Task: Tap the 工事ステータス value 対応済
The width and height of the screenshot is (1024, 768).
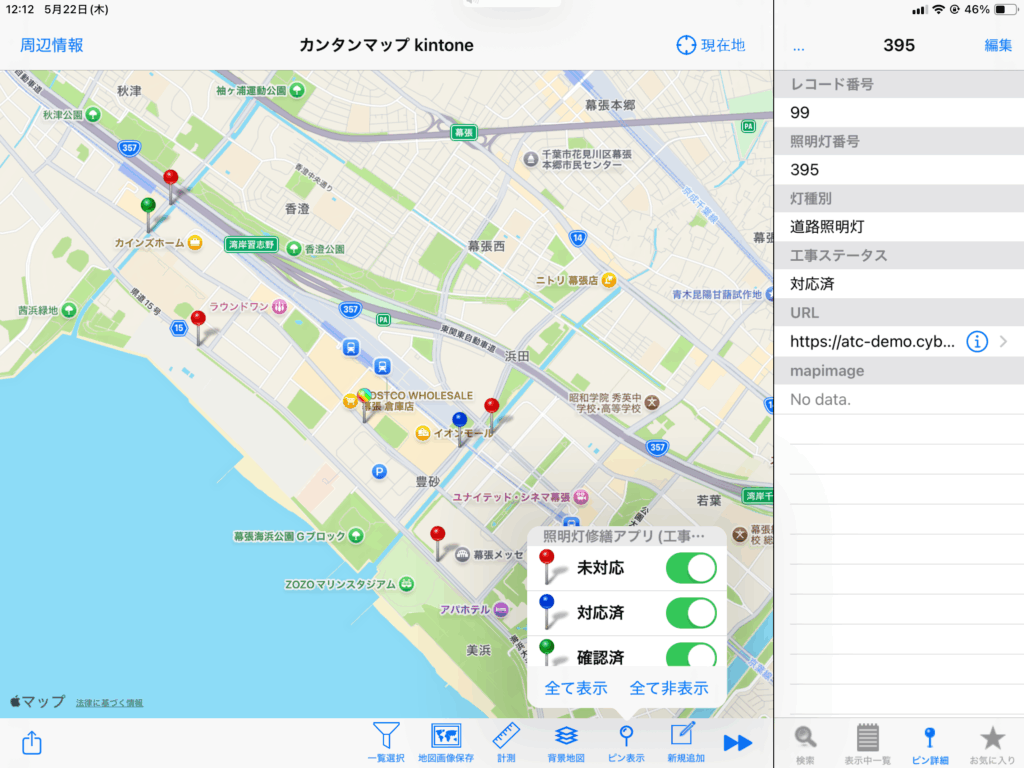Action: [x=812, y=284]
